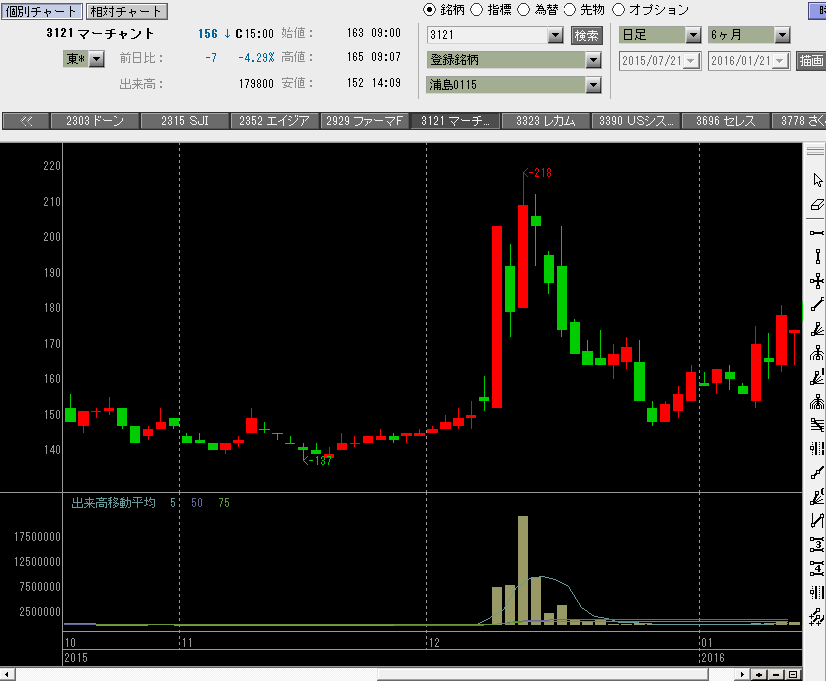Image resolution: width=826 pixels, height=681 pixels.
Task: Select the vertical dashed bars tool under the channel tool
Action: click(817, 449)
